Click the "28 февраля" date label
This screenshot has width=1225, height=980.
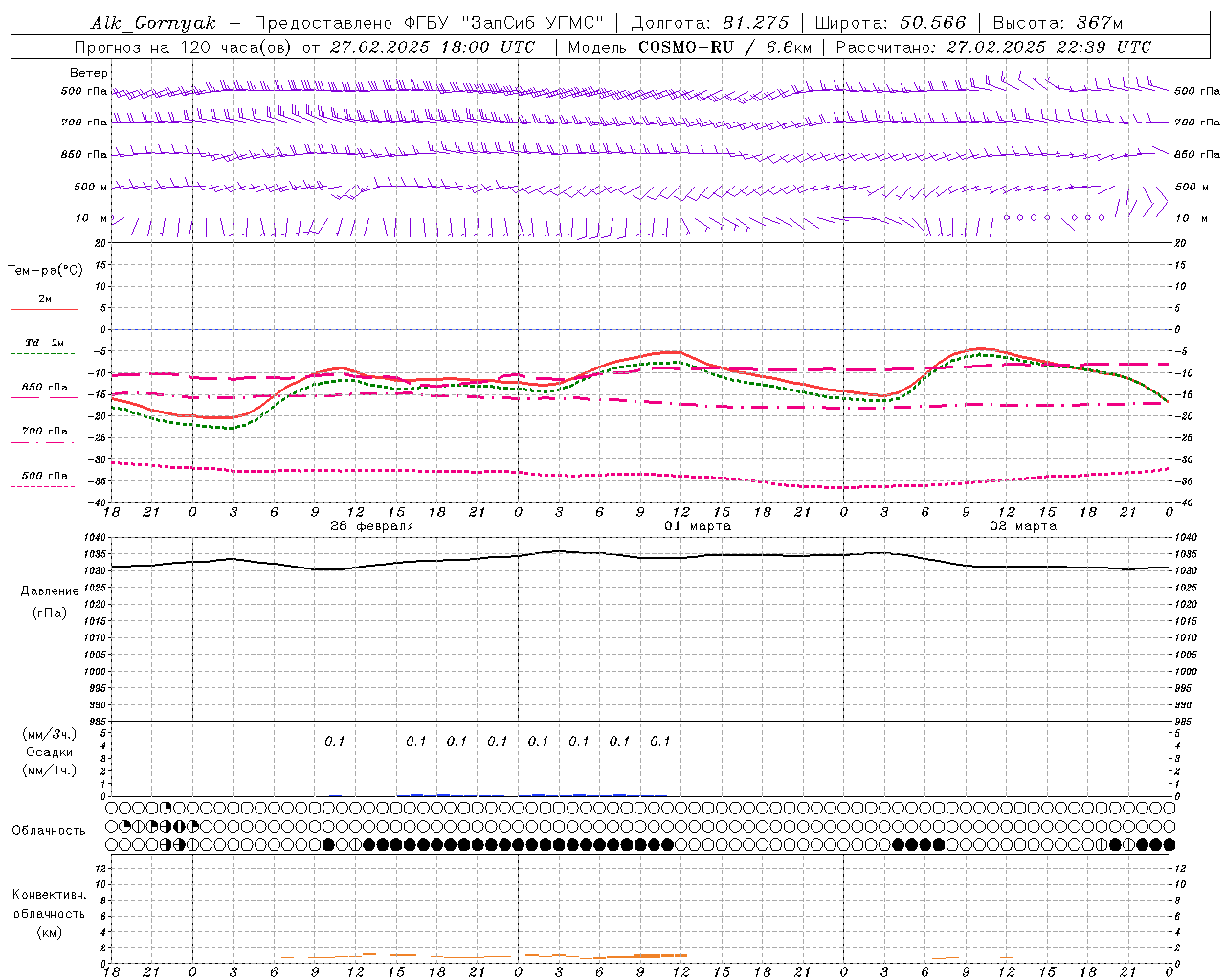[x=371, y=526]
